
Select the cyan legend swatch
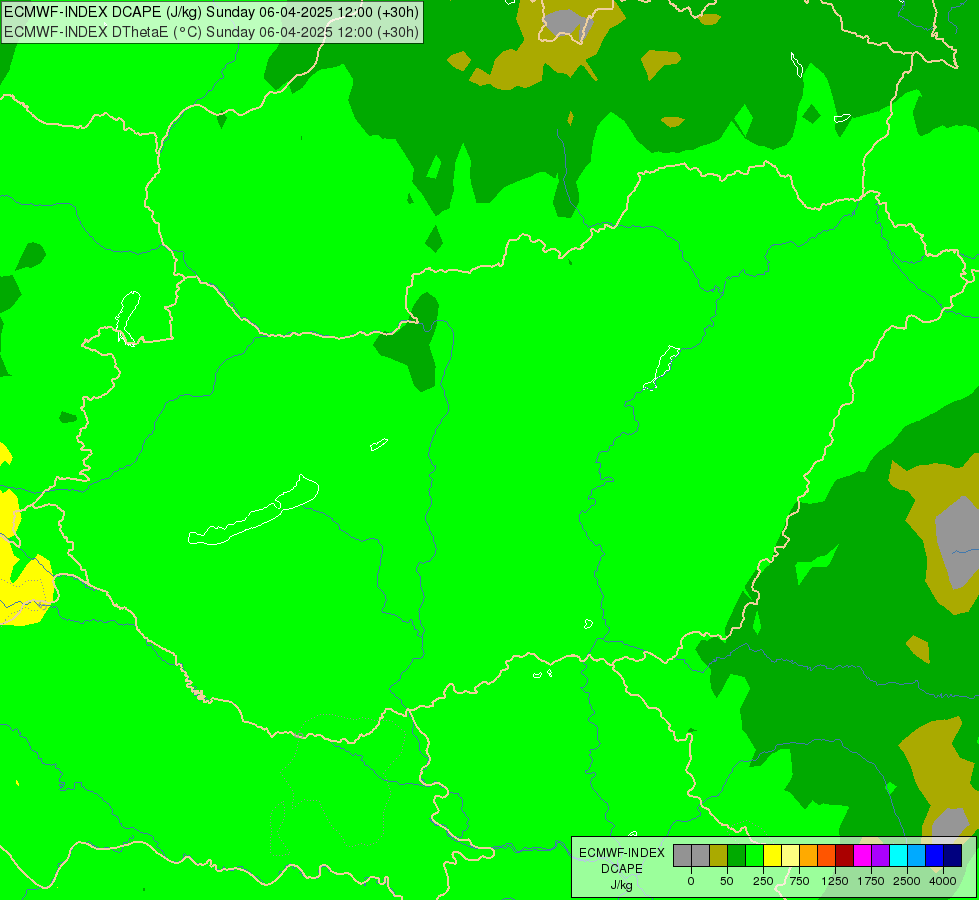pos(899,855)
